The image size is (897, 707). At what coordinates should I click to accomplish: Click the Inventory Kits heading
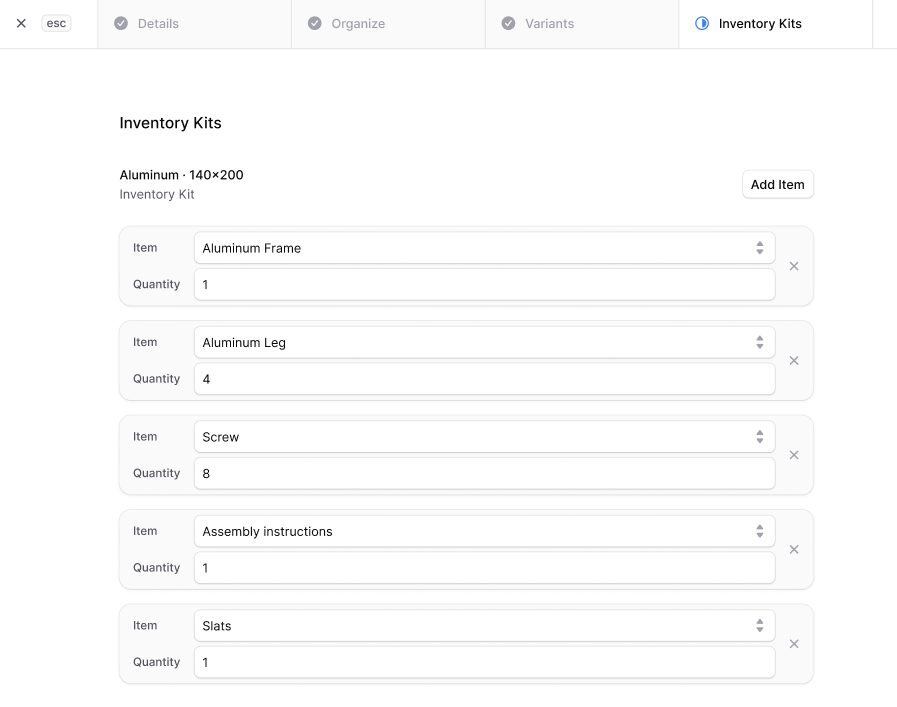(170, 123)
